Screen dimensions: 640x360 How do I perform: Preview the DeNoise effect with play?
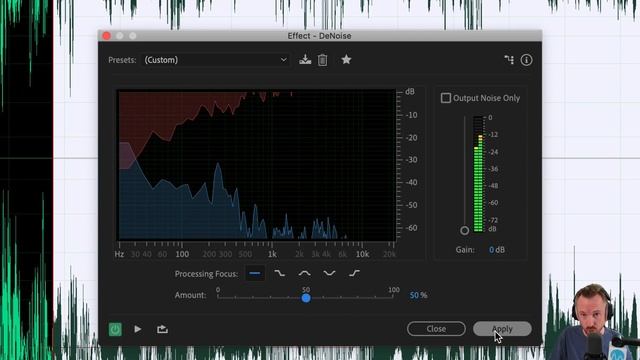pyautogui.click(x=138, y=329)
